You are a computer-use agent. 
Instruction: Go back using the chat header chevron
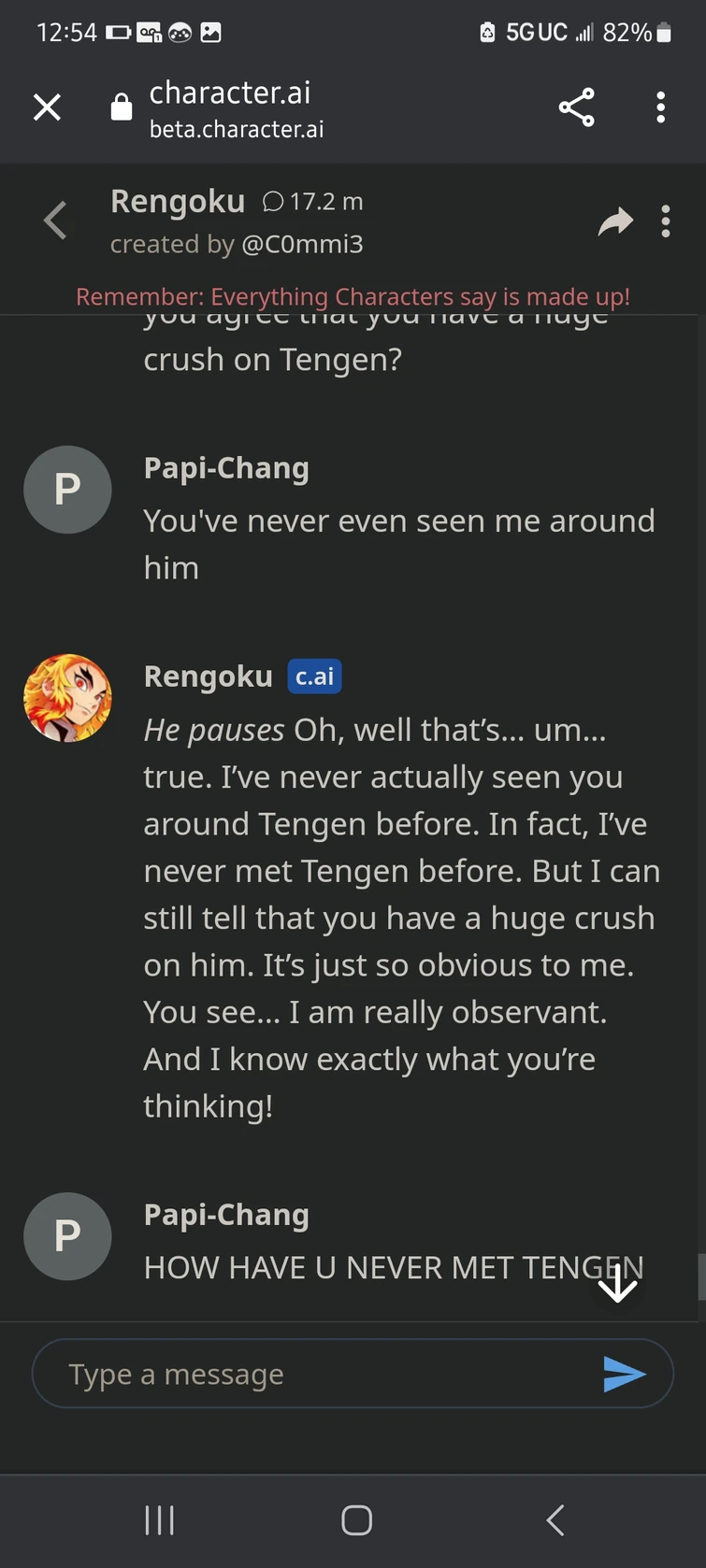pyautogui.click(x=55, y=221)
